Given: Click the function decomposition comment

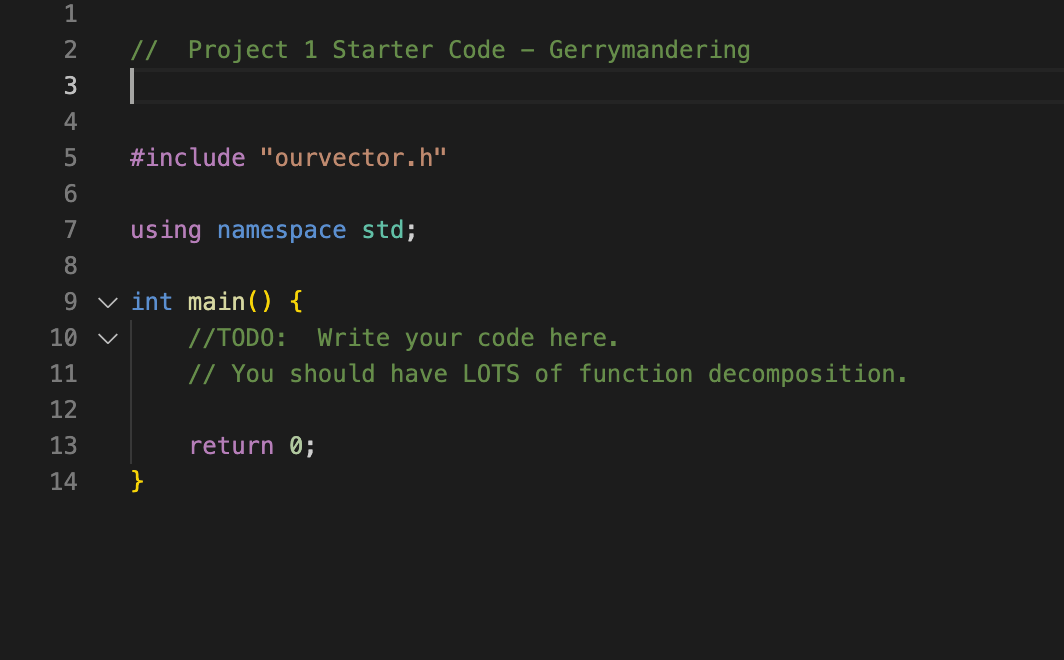Looking at the screenshot, I should [548, 373].
